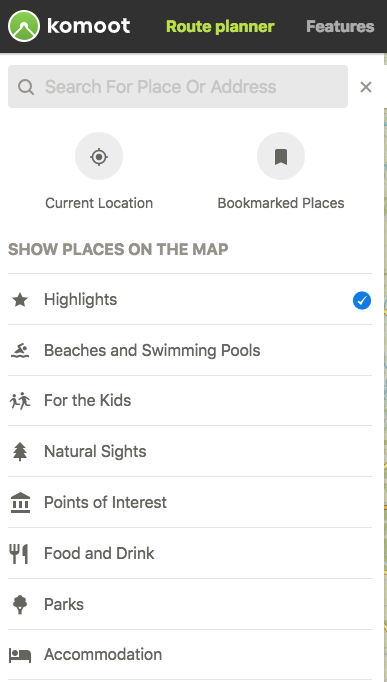Click the Highlights star icon
The image size is (387, 682).
pos(20,300)
